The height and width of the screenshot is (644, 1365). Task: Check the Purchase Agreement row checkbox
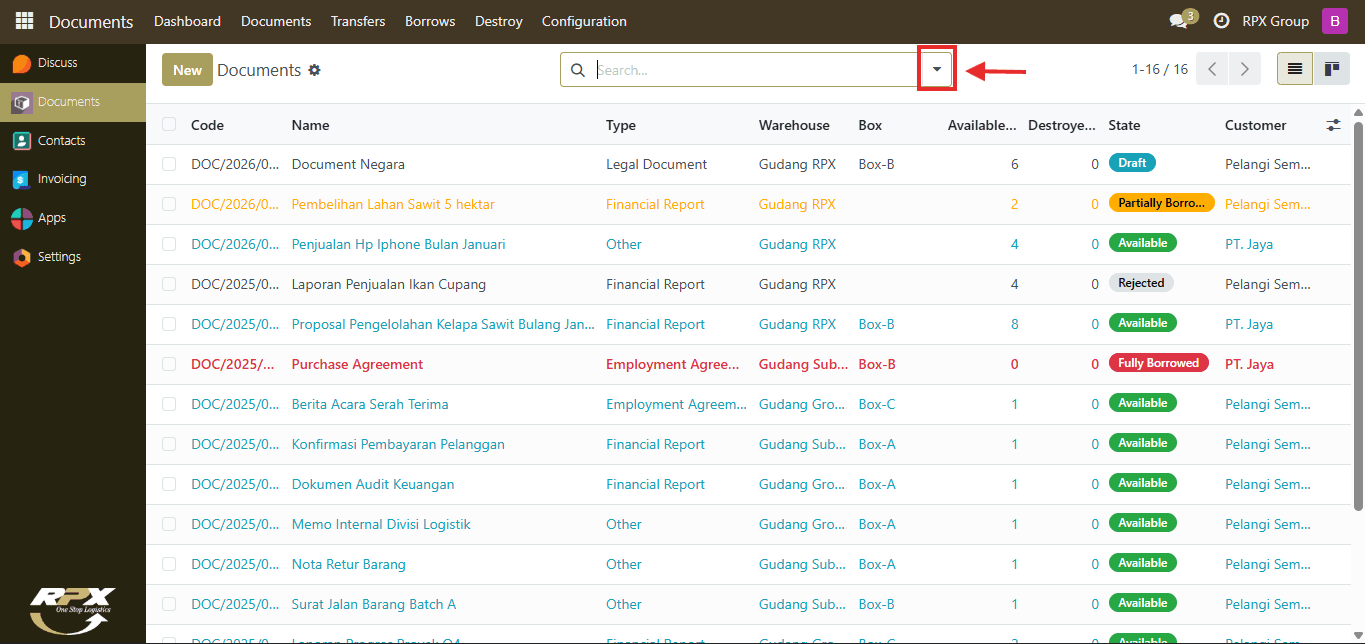169,364
